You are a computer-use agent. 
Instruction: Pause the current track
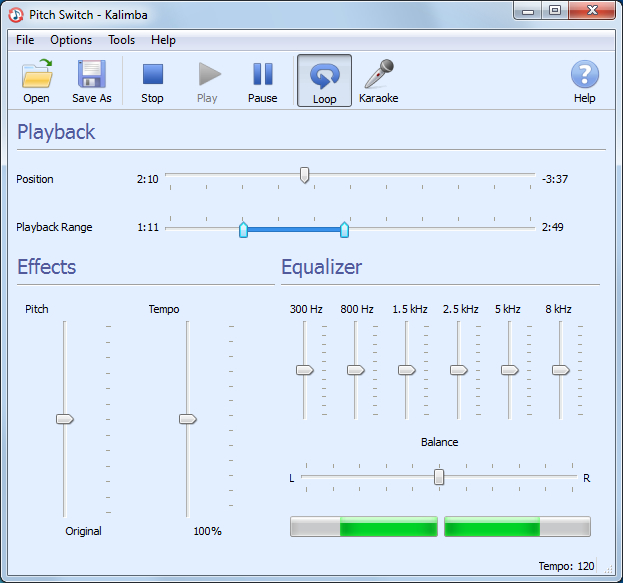click(x=262, y=81)
